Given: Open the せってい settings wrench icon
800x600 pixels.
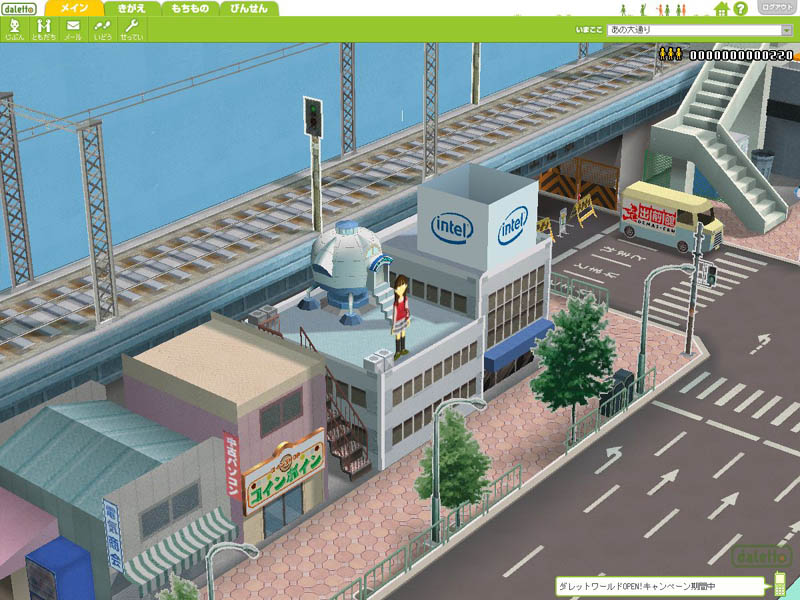Looking at the screenshot, I should click(132, 29).
